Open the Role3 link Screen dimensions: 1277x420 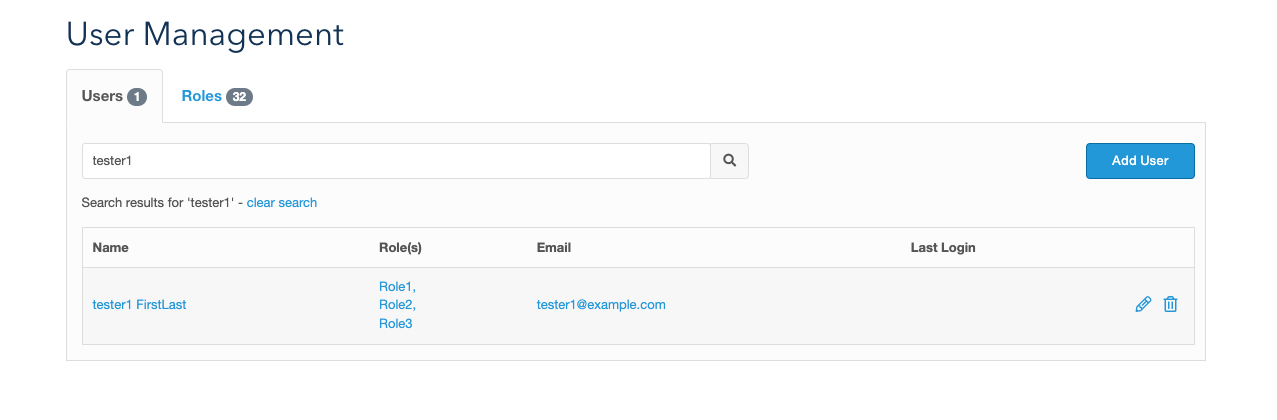396,324
